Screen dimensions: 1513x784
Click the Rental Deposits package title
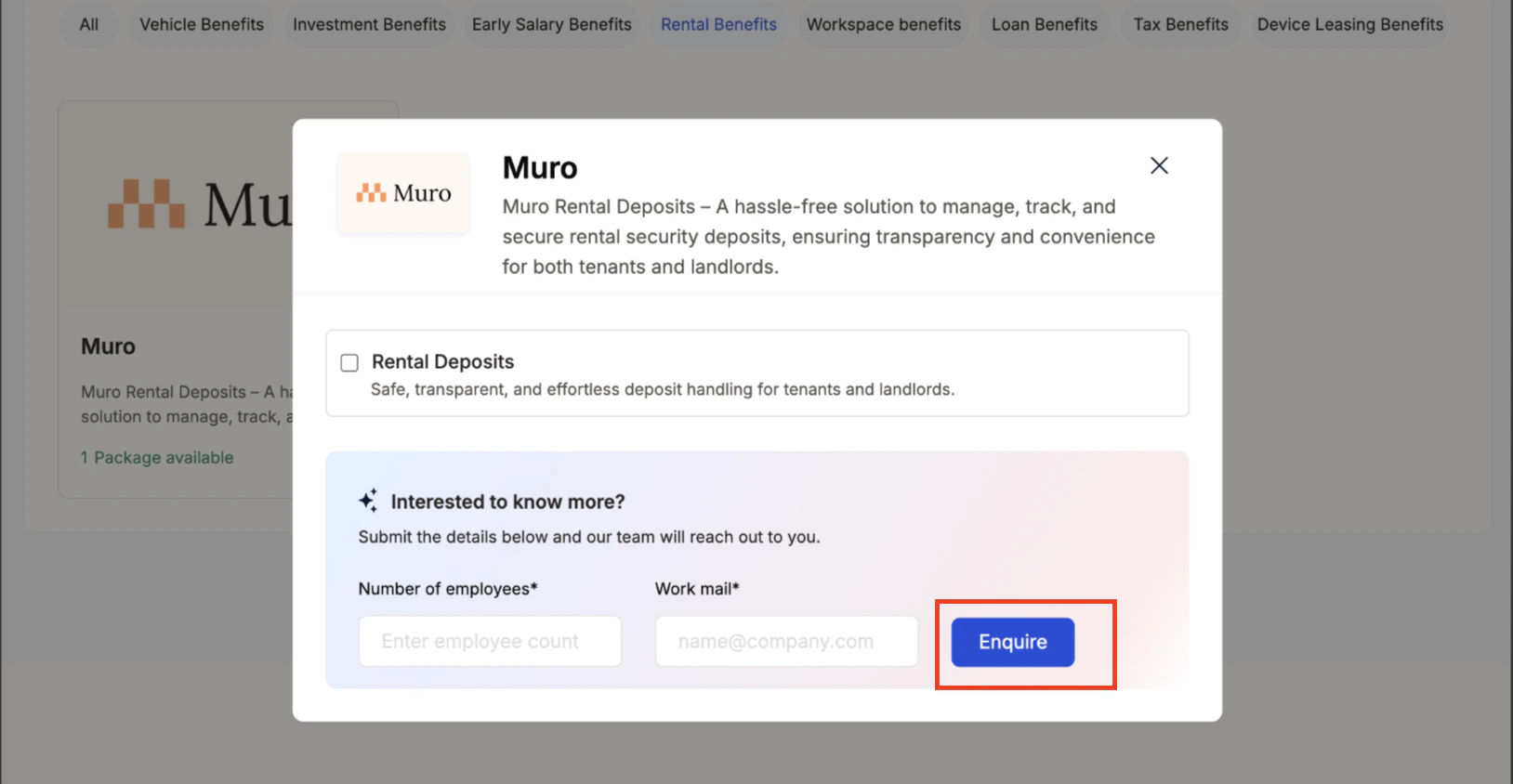[x=442, y=361]
